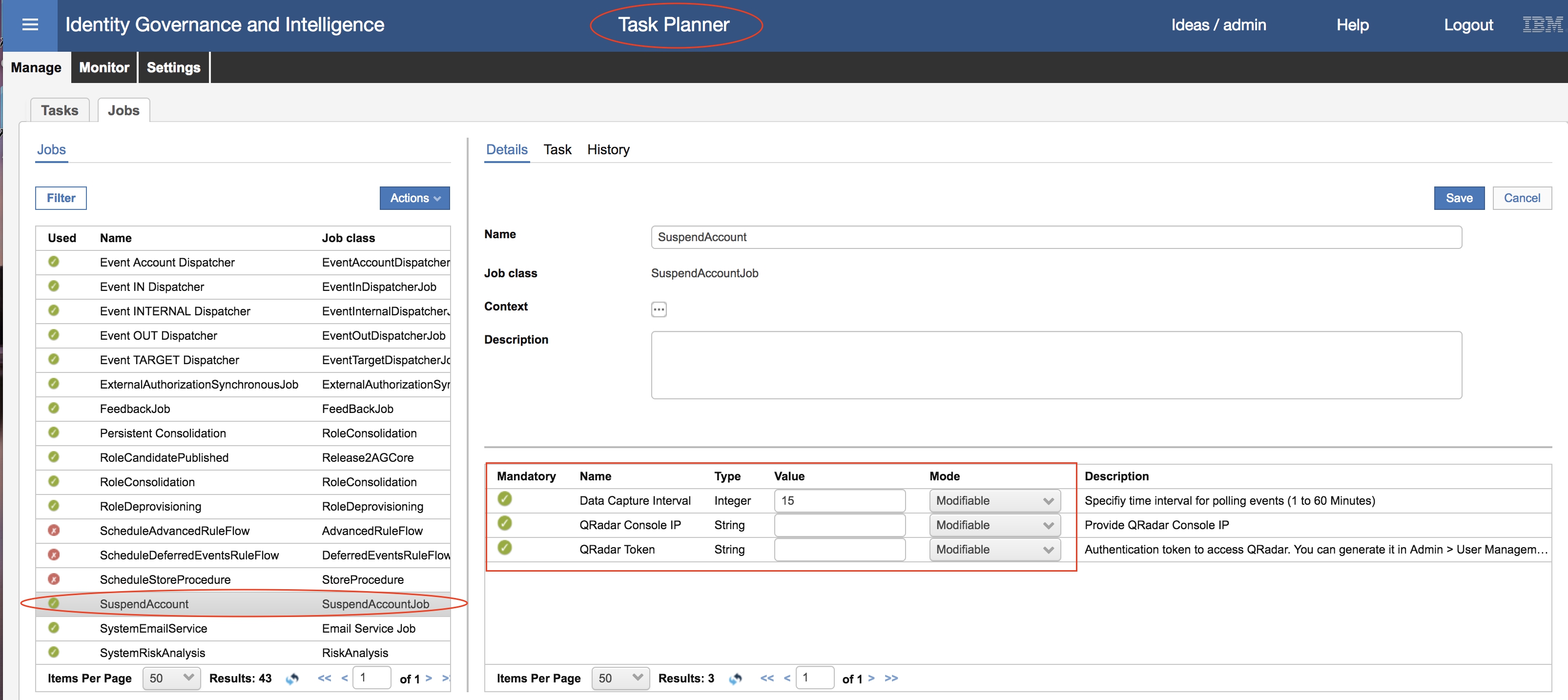Open the Monitor tab
This screenshot has width=1568, height=700.
pyautogui.click(x=104, y=67)
